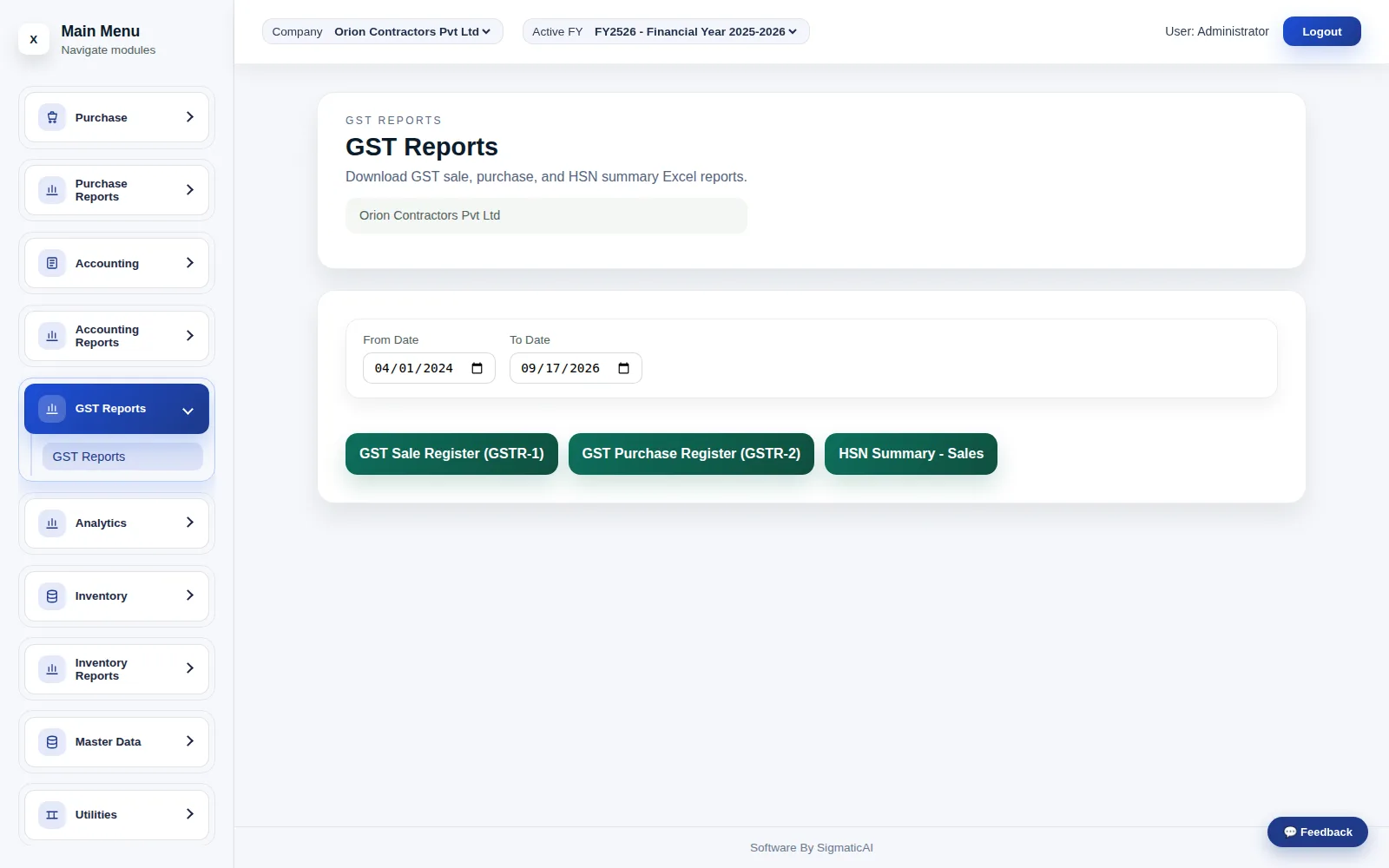The width and height of the screenshot is (1389, 868).
Task: Expand the Inventory Reports chevron
Action: [x=189, y=668]
